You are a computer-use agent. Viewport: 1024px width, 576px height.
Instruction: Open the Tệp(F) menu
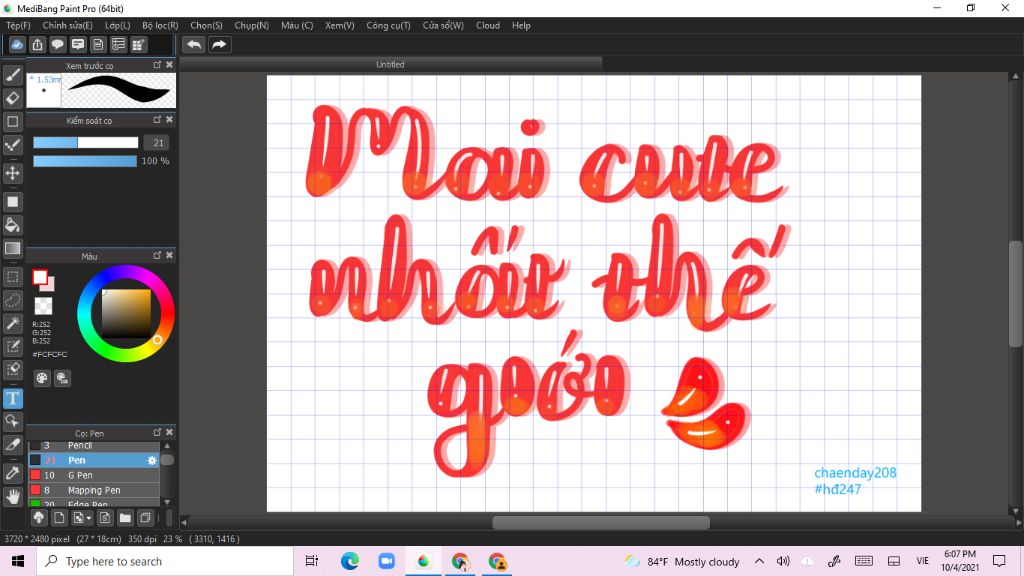(18, 25)
